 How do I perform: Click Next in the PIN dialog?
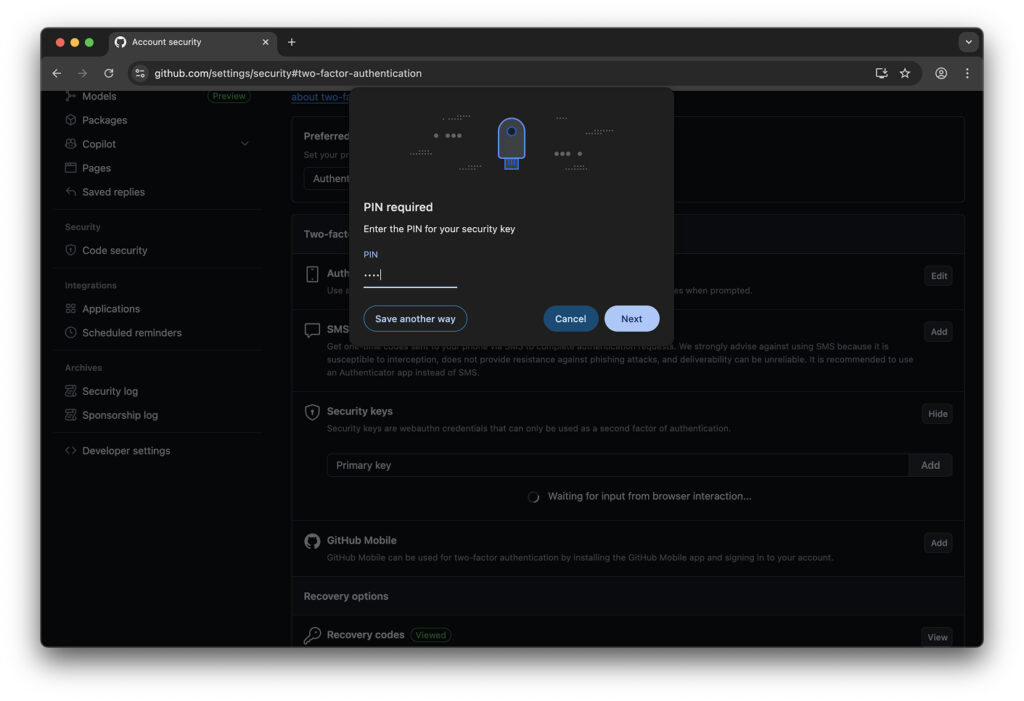pyautogui.click(x=631, y=319)
